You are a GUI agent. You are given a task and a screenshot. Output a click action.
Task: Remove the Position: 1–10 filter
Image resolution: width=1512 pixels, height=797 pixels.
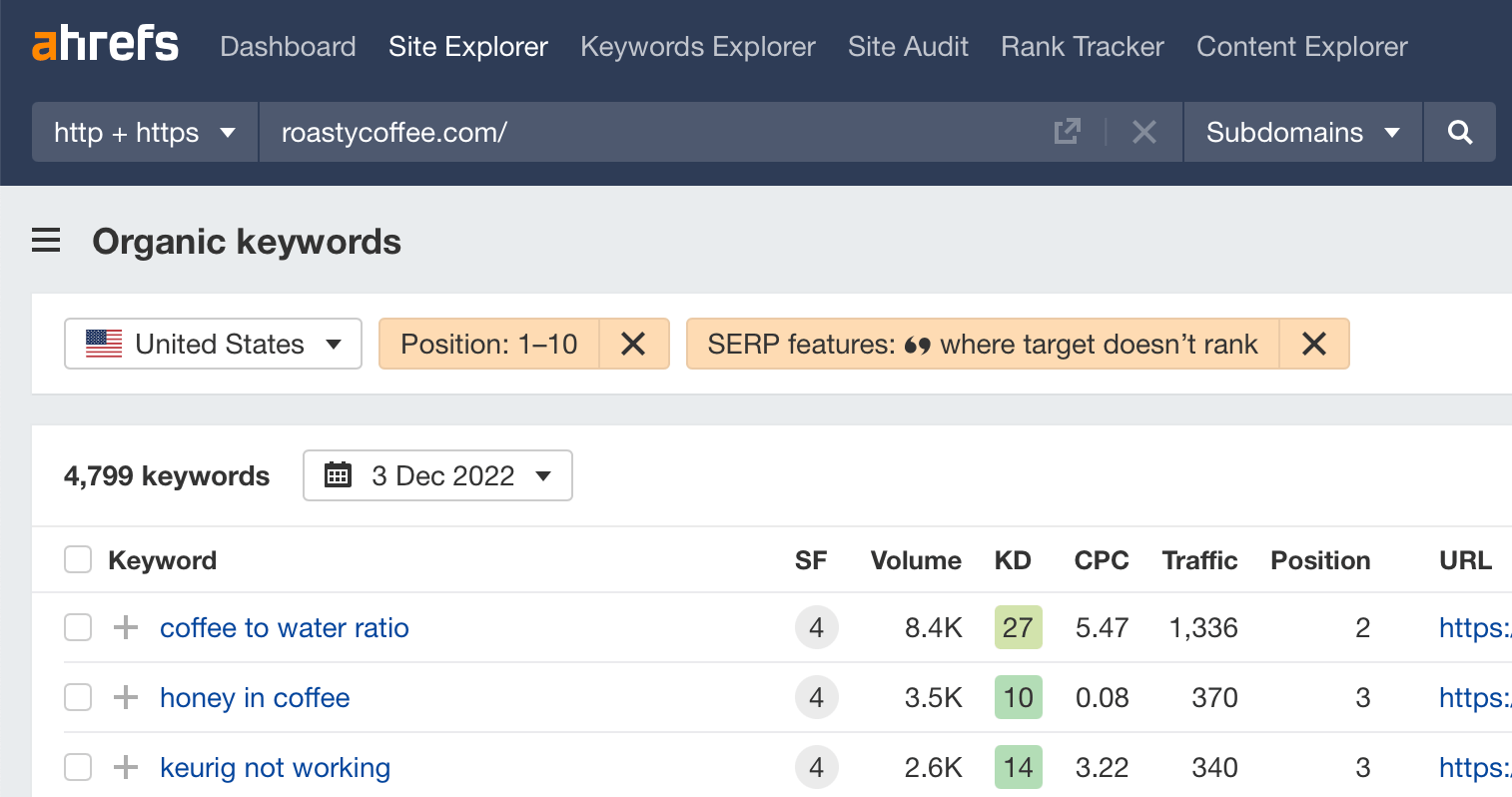pyautogui.click(x=633, y=344)
